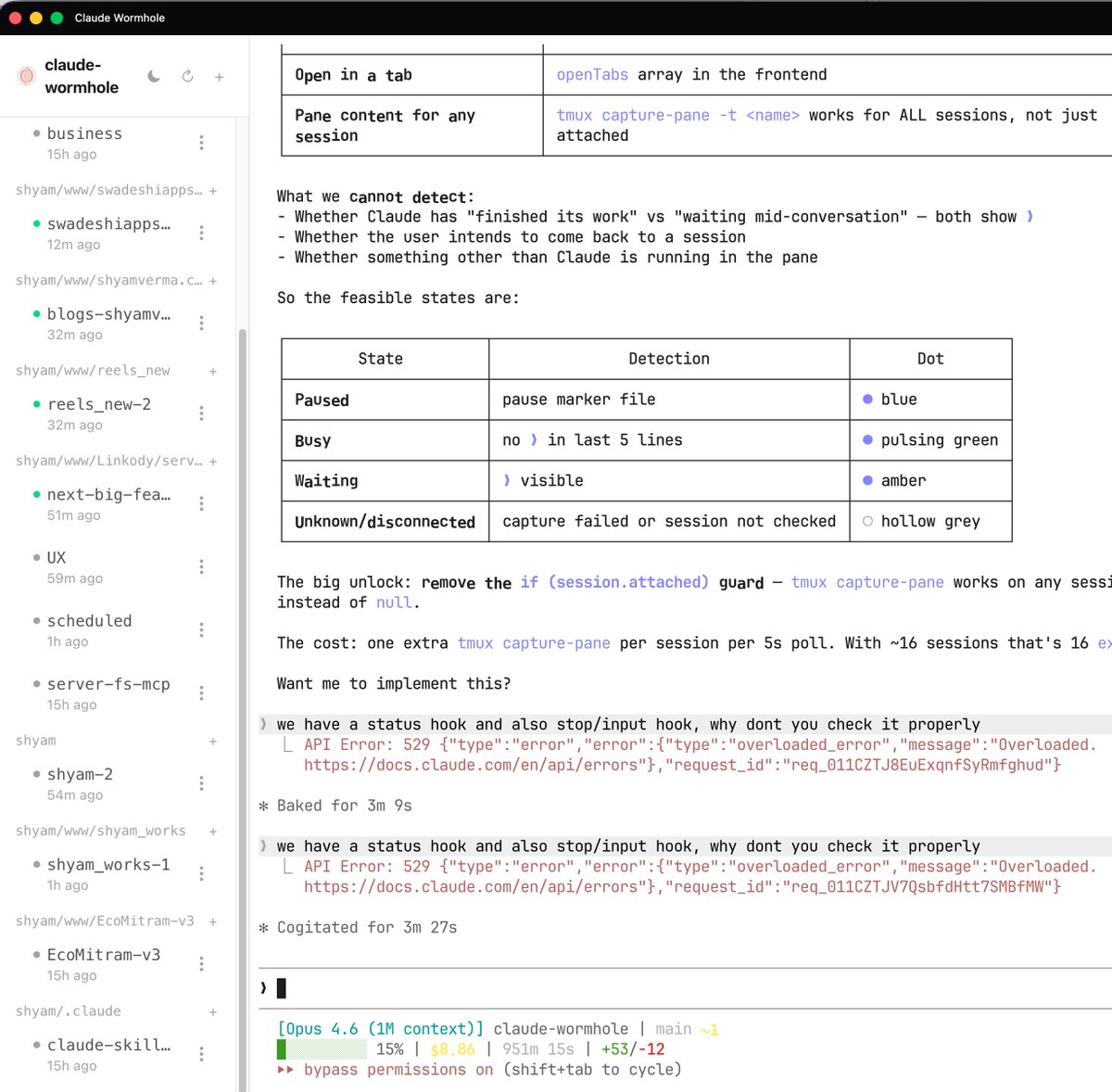Open options menu for server-fs-mcp session
Screen dimensions: 1112x1092
point(201,693)
